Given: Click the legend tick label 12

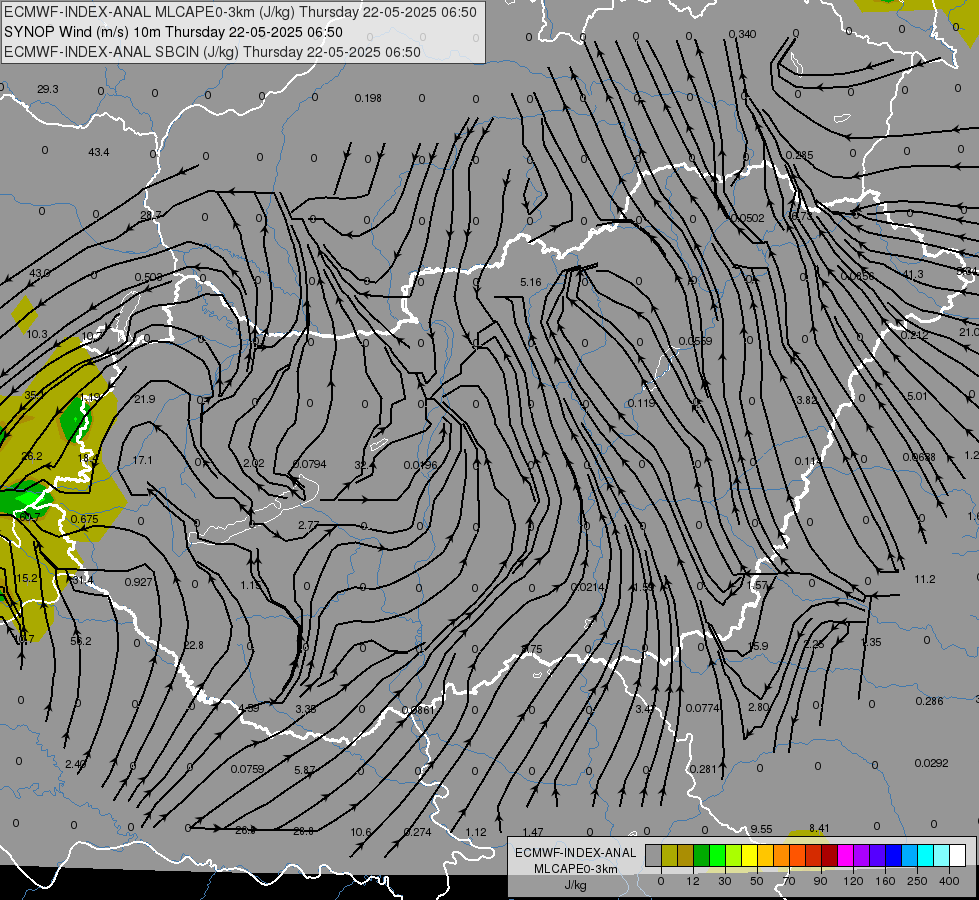Looking at the screenshot, I should [693, 881].
